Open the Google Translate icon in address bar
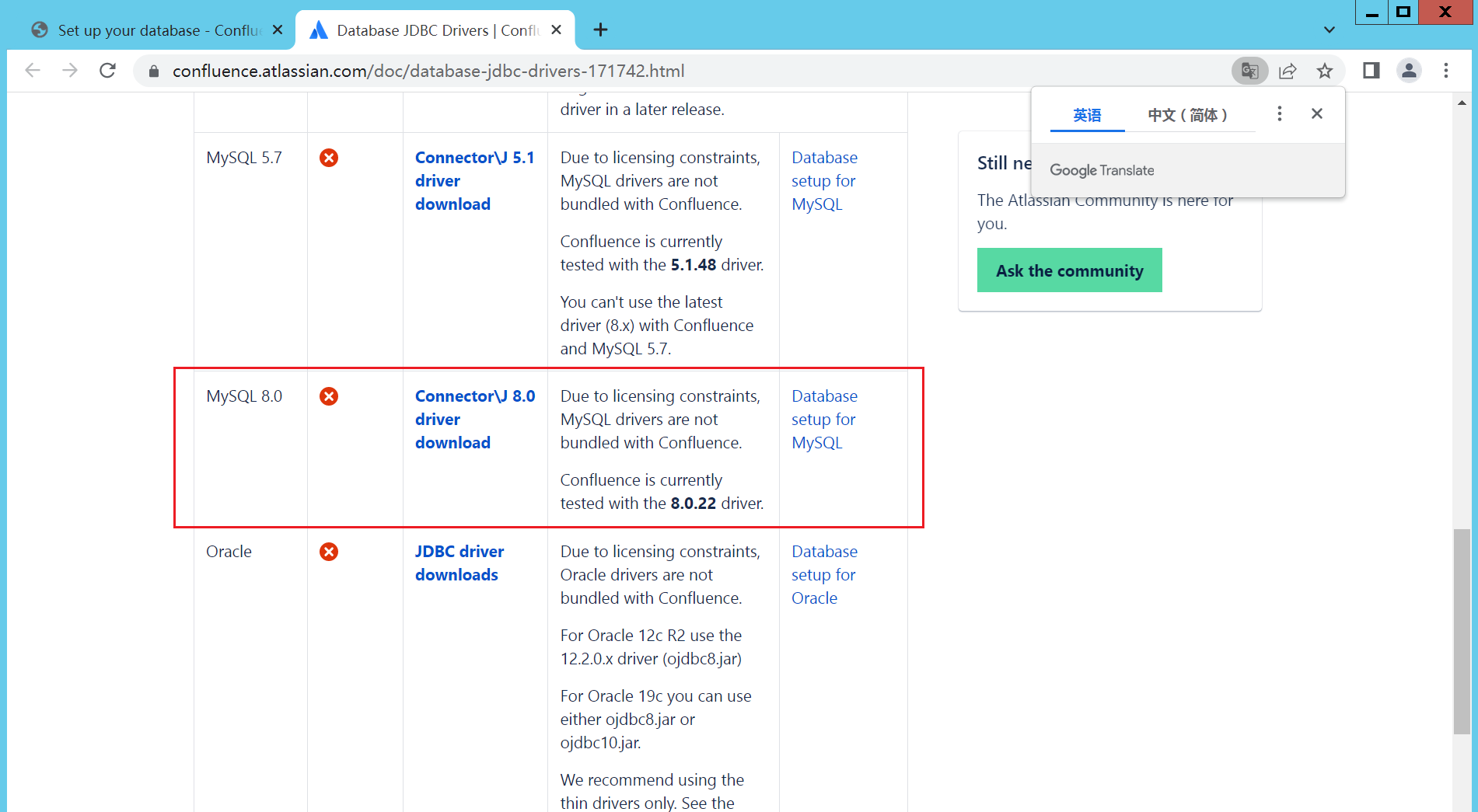The width and height of the screenshot is (1478, 812). (x=1249, y=71)
